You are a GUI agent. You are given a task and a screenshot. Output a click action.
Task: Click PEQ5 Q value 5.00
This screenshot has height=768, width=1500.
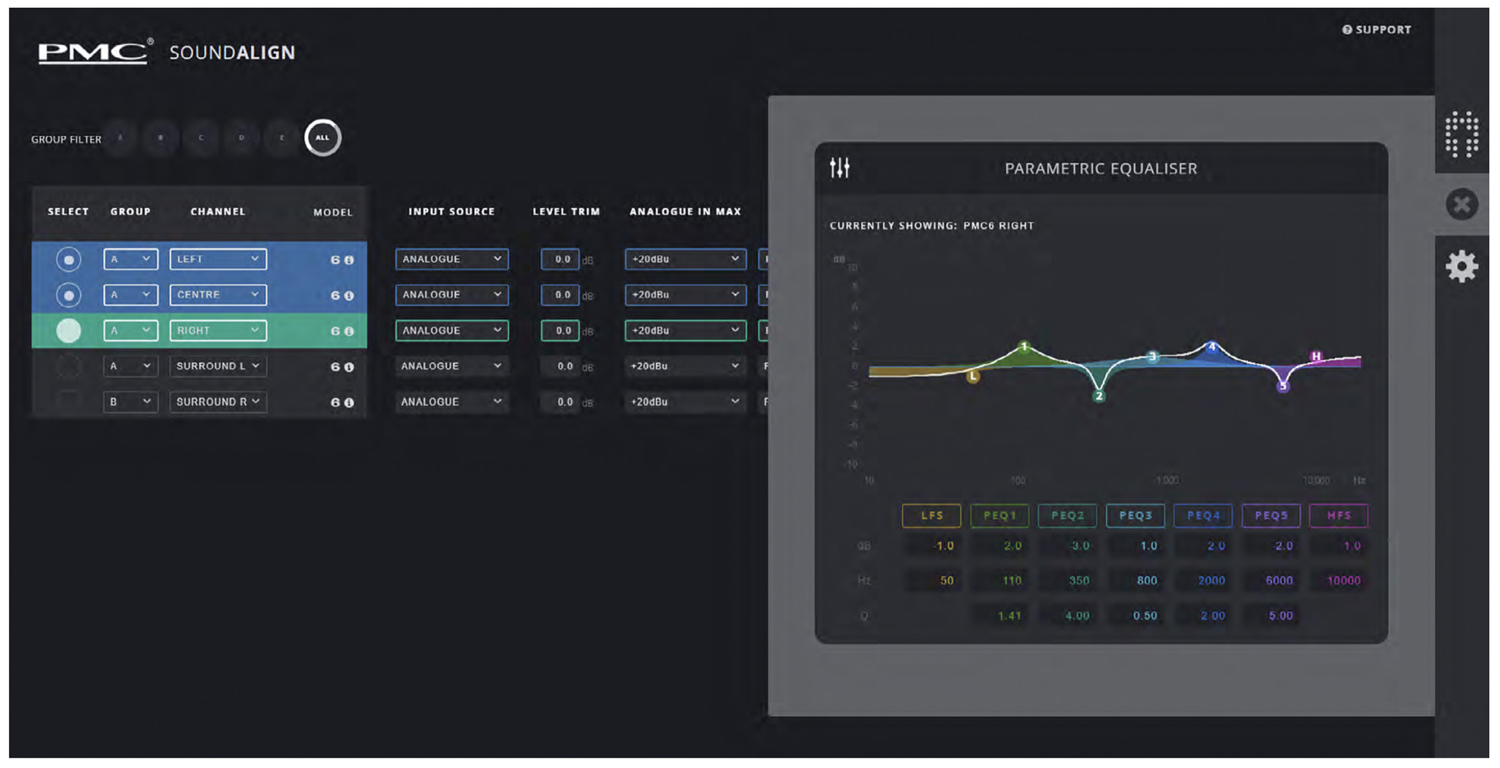pos(1272,615)
